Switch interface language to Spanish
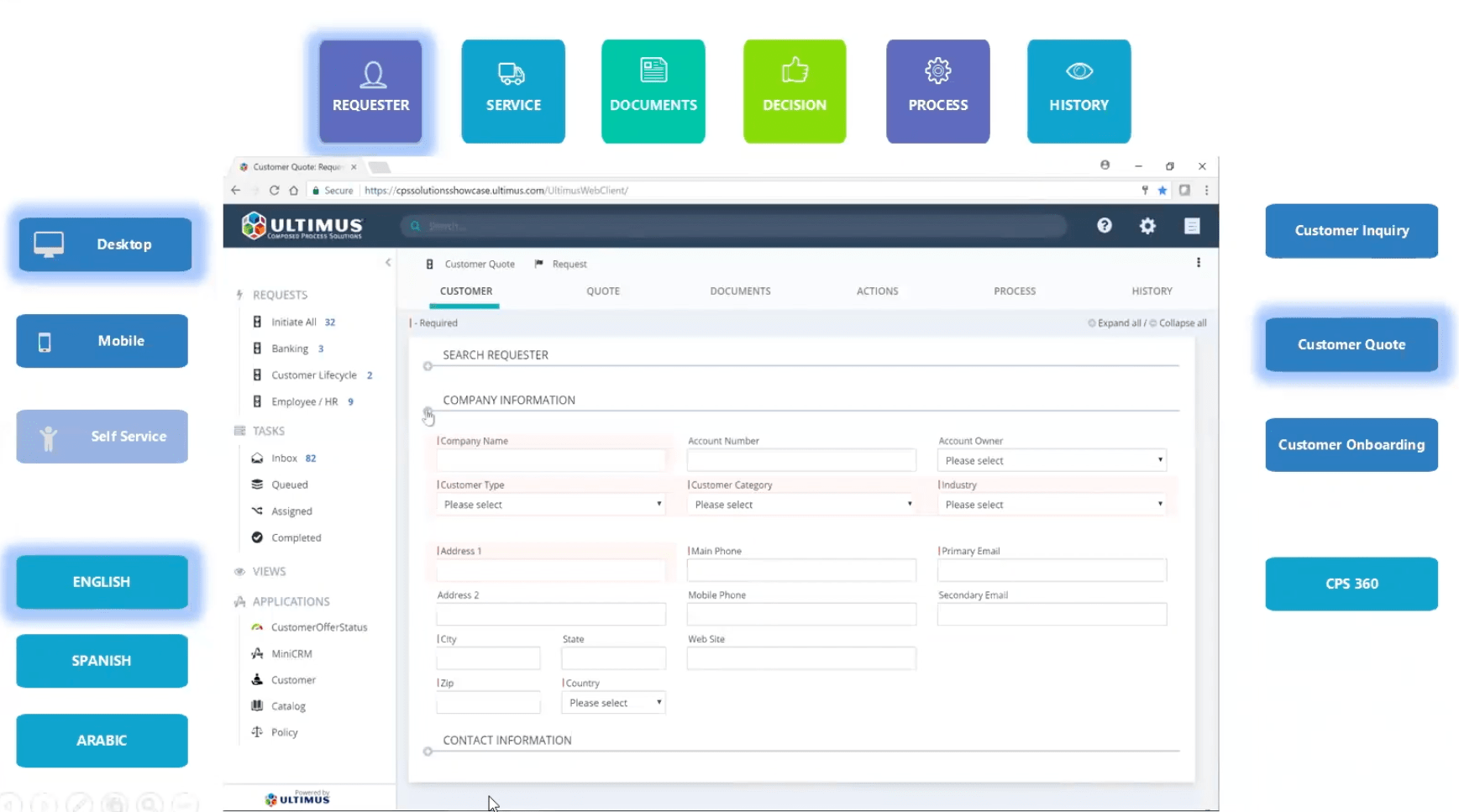Screen dimensions: 1459x812 (101, 661)
